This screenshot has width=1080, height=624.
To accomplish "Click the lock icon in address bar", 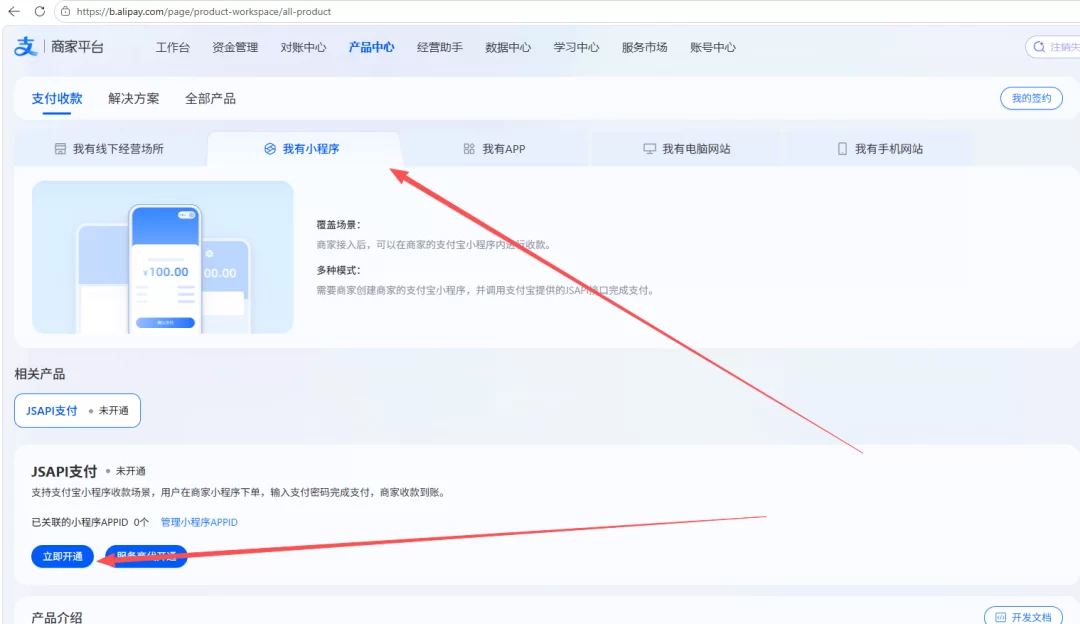I will point(65,12).
